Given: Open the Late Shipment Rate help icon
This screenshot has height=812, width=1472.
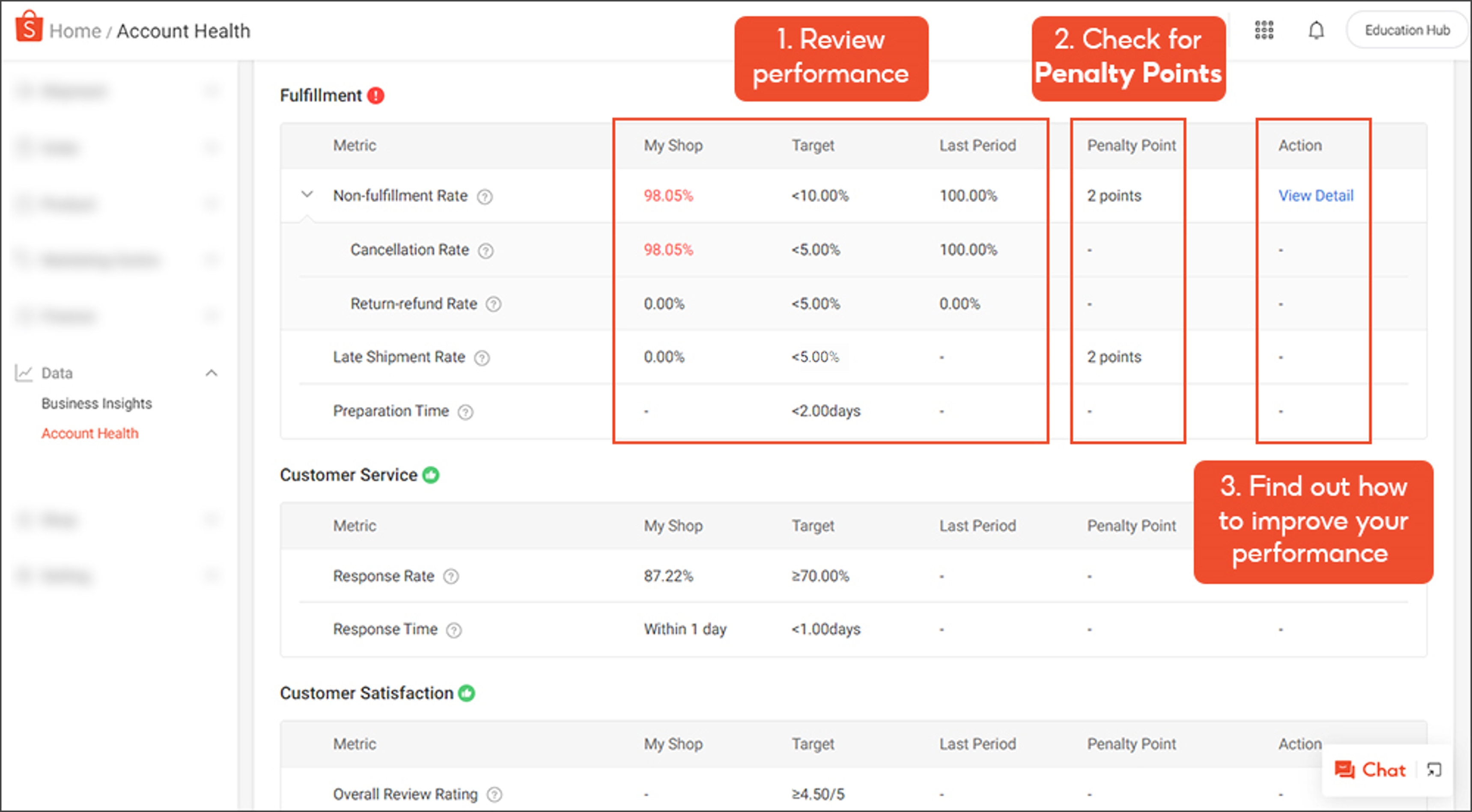Looking at the screenshot, I should (482, 358).
